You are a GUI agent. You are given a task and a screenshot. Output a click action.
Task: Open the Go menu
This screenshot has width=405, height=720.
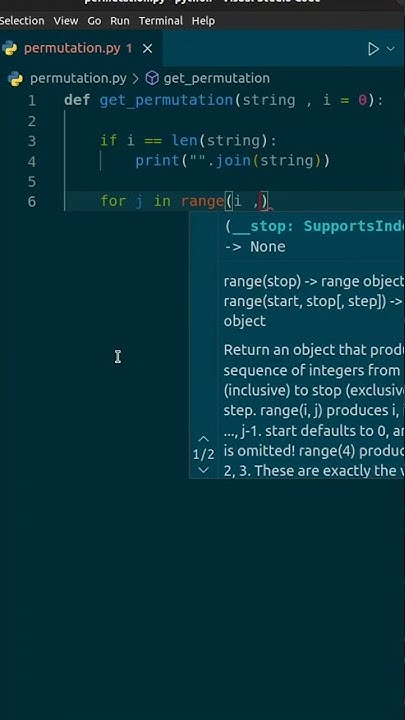[94, 21]
